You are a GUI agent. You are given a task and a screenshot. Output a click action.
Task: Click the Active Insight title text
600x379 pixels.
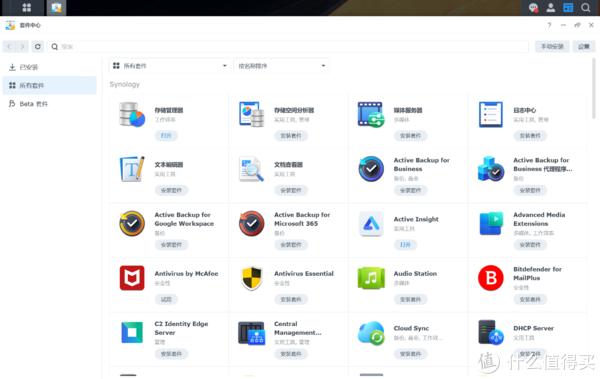(416, 219)
